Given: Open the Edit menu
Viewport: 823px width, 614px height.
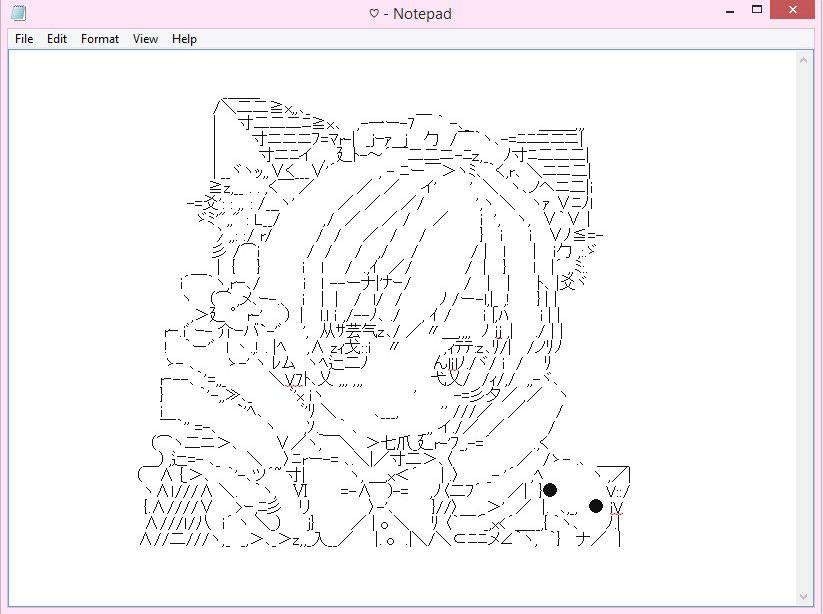Looking at the screenshot, I should 57,39.
